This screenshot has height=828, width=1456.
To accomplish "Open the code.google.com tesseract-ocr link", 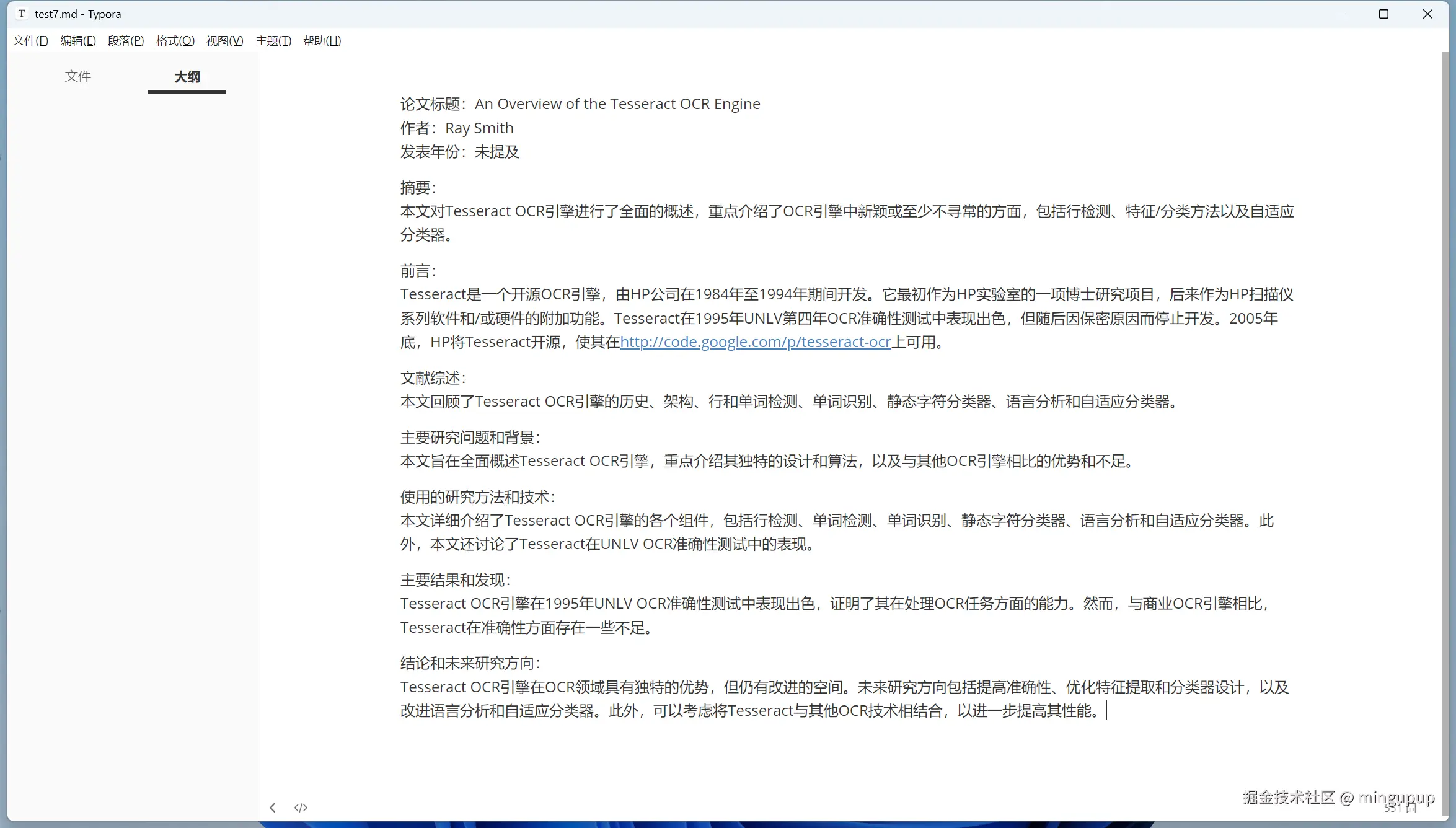I will pyautogui.click(x=755, y=342).
